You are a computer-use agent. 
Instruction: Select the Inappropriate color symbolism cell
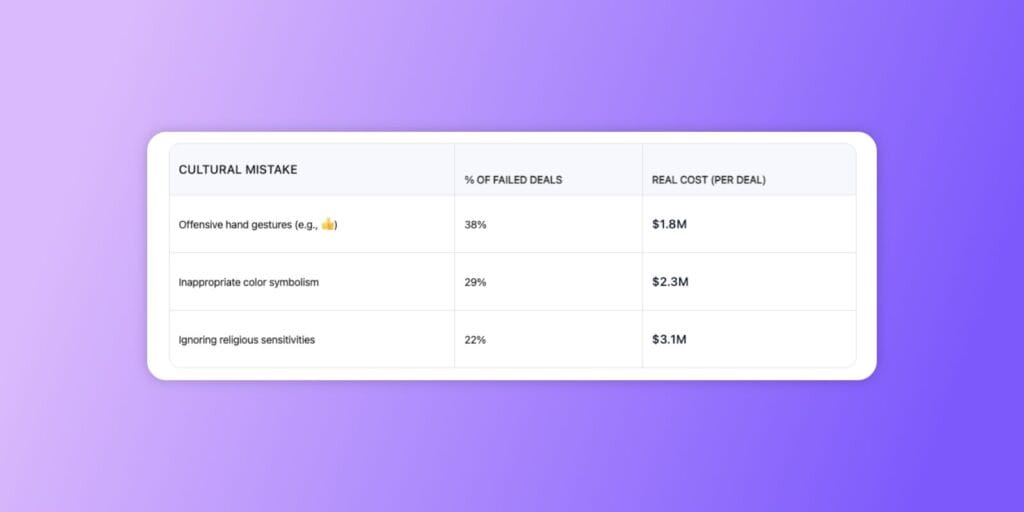click(249, 282)
